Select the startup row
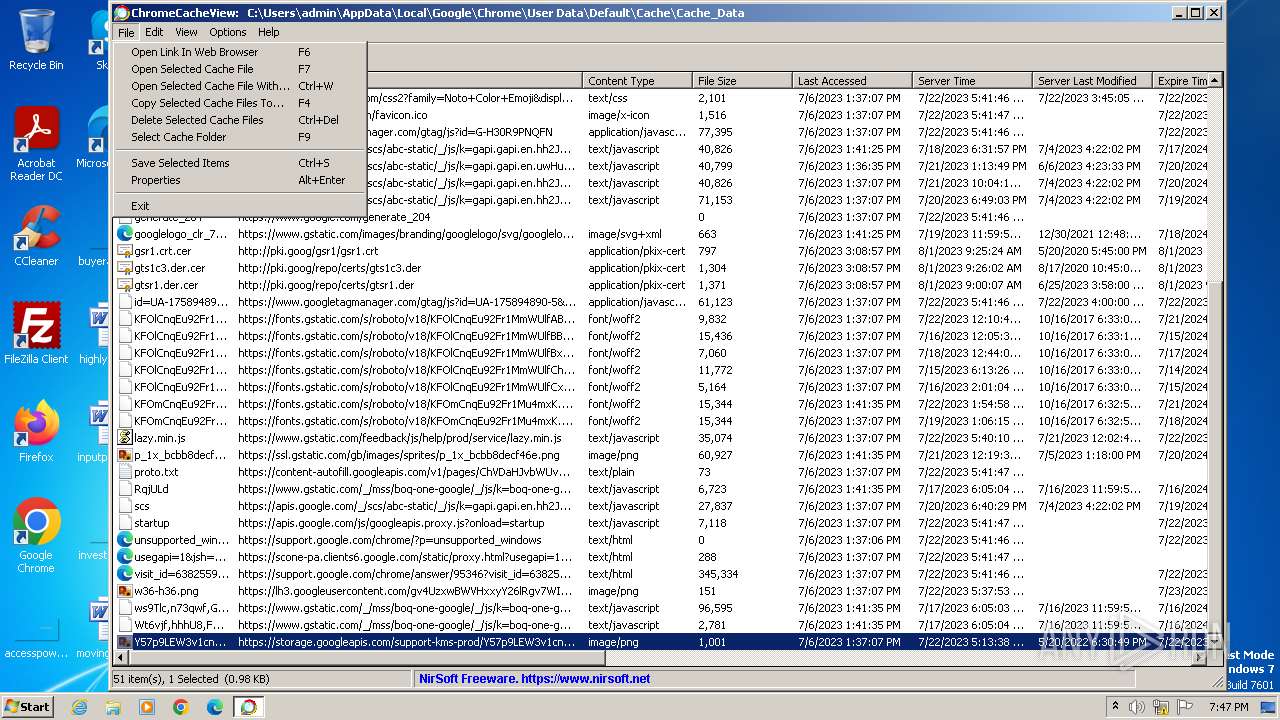 [660, 523]
